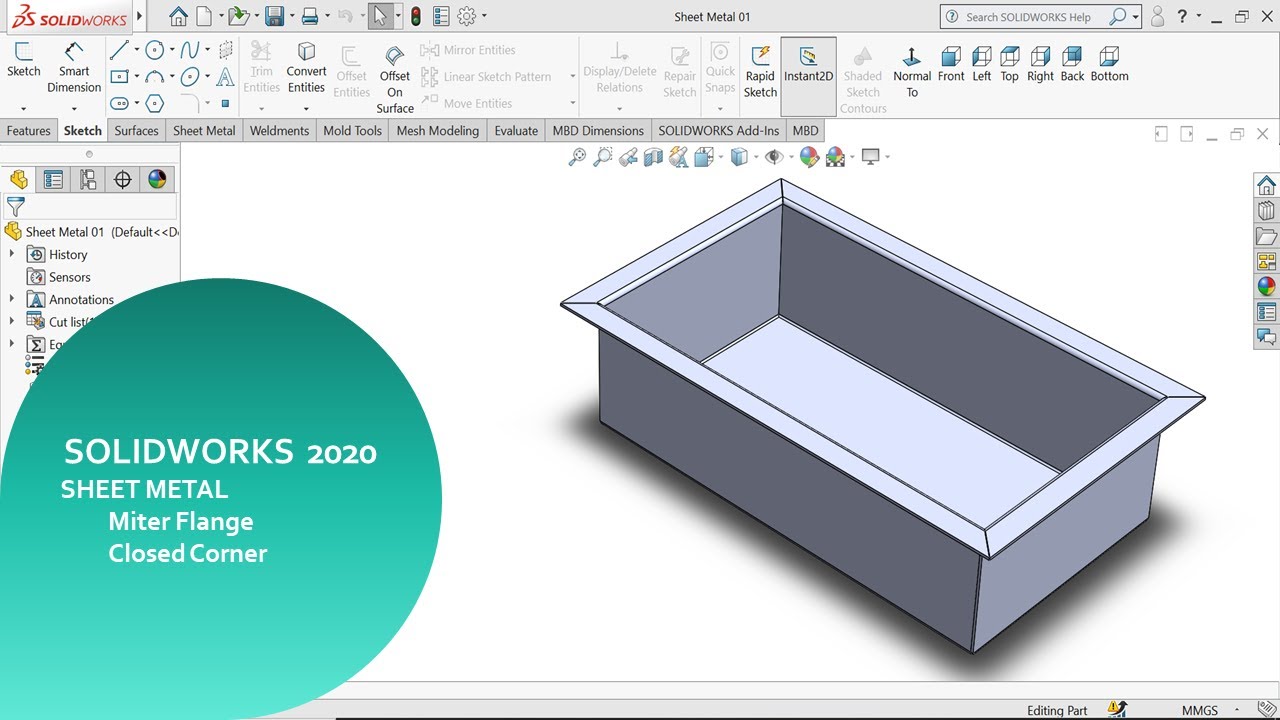Image resolution: width=1280 pixels, height=720 pixels.
Task: Switch to the Sheet Metal tab
Action: (204, 130)
